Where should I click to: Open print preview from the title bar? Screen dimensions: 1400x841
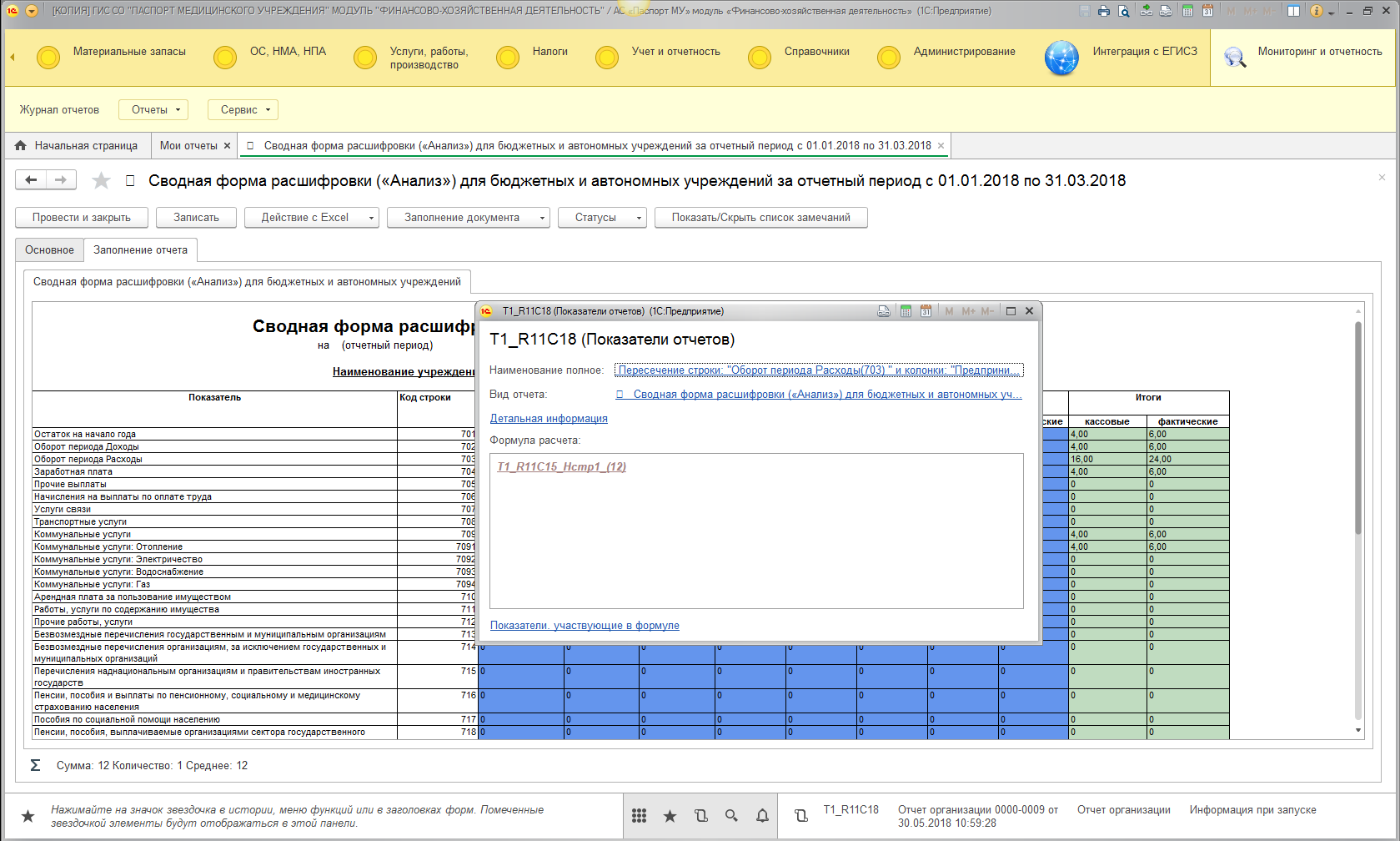[x=1124, y=11]
